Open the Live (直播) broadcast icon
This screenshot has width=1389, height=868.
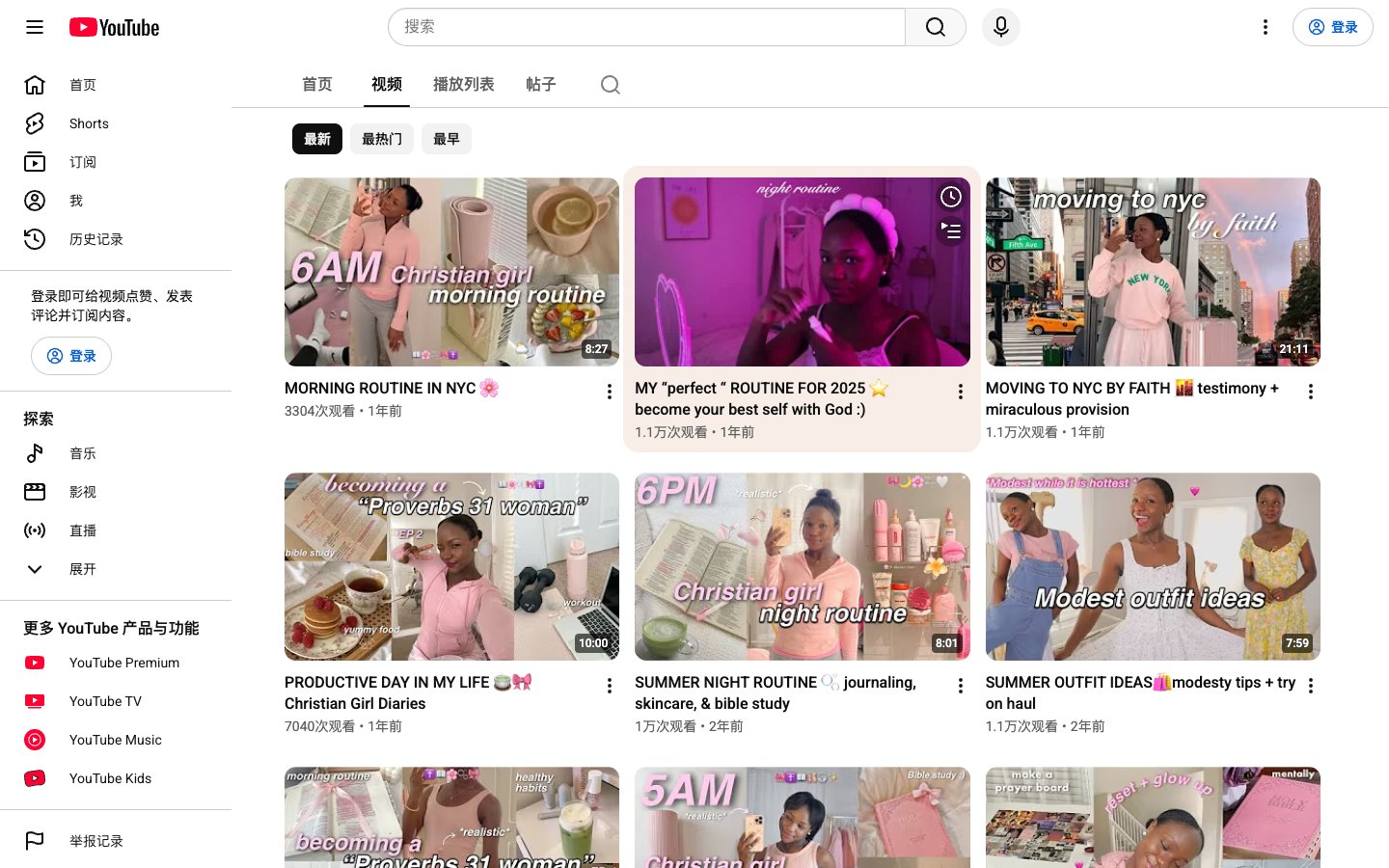35,530
